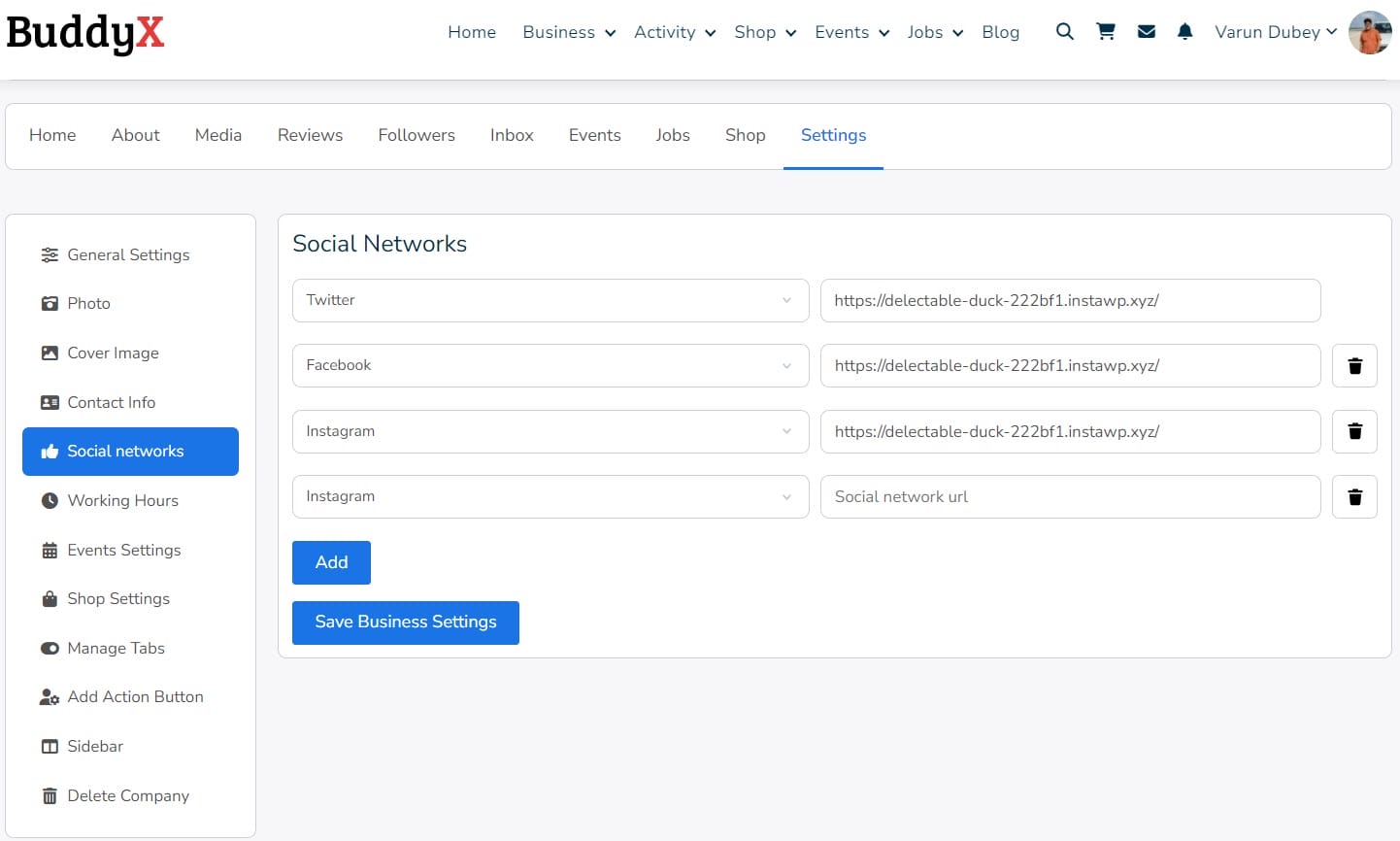Expand the Business menu in navbar
The height and width of the screenshot is (841, 1400).
pyautogui.click(x=568, y=32)
